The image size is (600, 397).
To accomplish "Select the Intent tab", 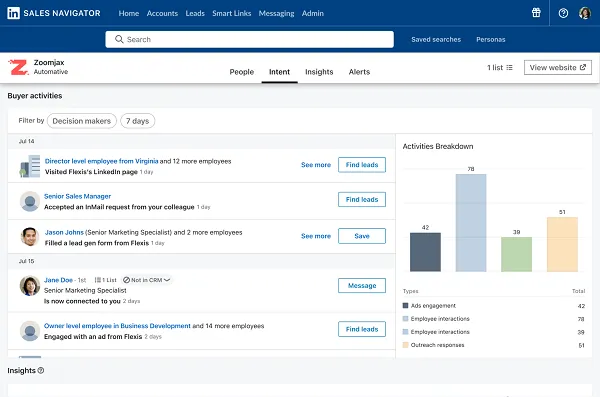I will pyautogui.click(x=279, y=72).
